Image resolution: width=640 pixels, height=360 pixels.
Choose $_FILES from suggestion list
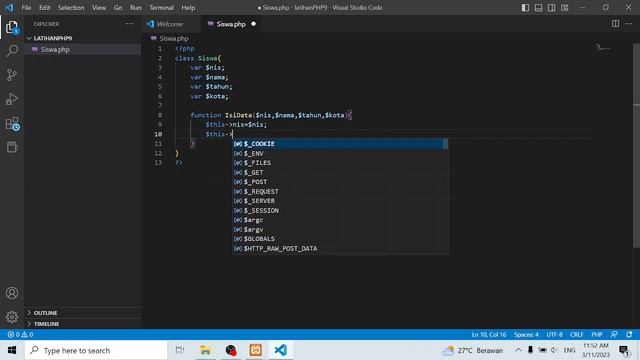pyautogui.click(x=340, y=163)
